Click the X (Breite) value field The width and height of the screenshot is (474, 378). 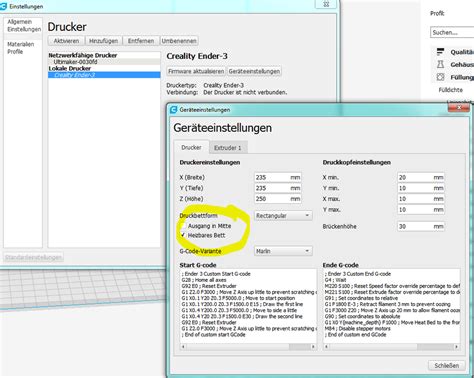pyautogui.click(x=278, y=177)
